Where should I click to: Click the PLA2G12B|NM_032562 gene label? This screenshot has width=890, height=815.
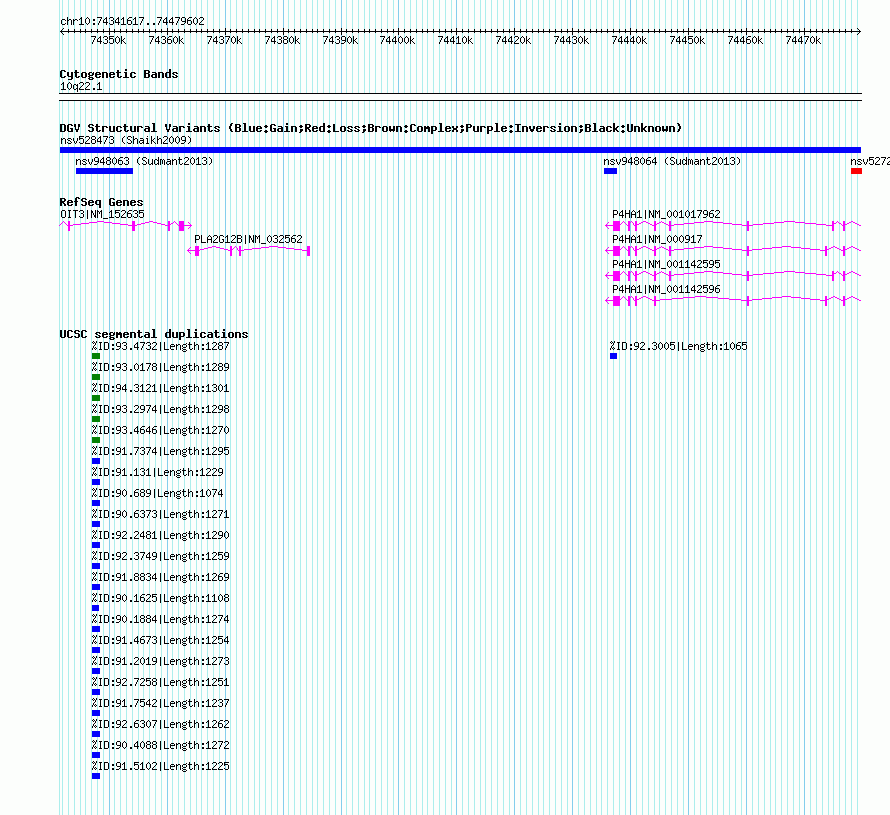tap(249, 239)
